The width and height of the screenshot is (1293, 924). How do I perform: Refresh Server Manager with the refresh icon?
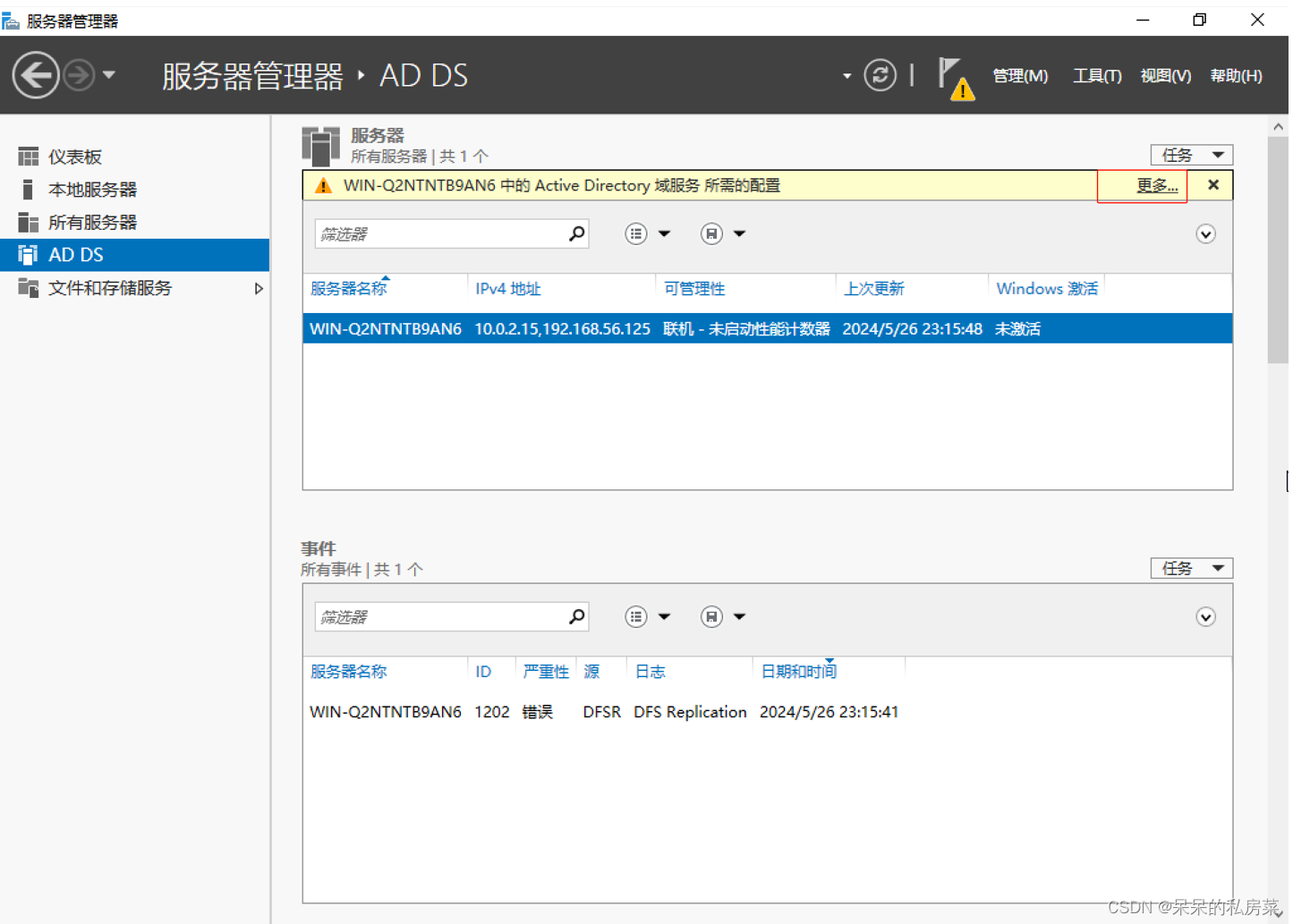880,75
